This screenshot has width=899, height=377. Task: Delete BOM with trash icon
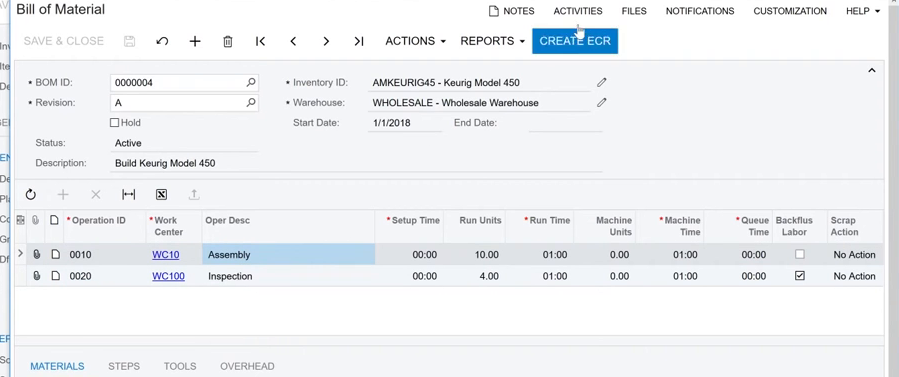click(x=228, y=41)
